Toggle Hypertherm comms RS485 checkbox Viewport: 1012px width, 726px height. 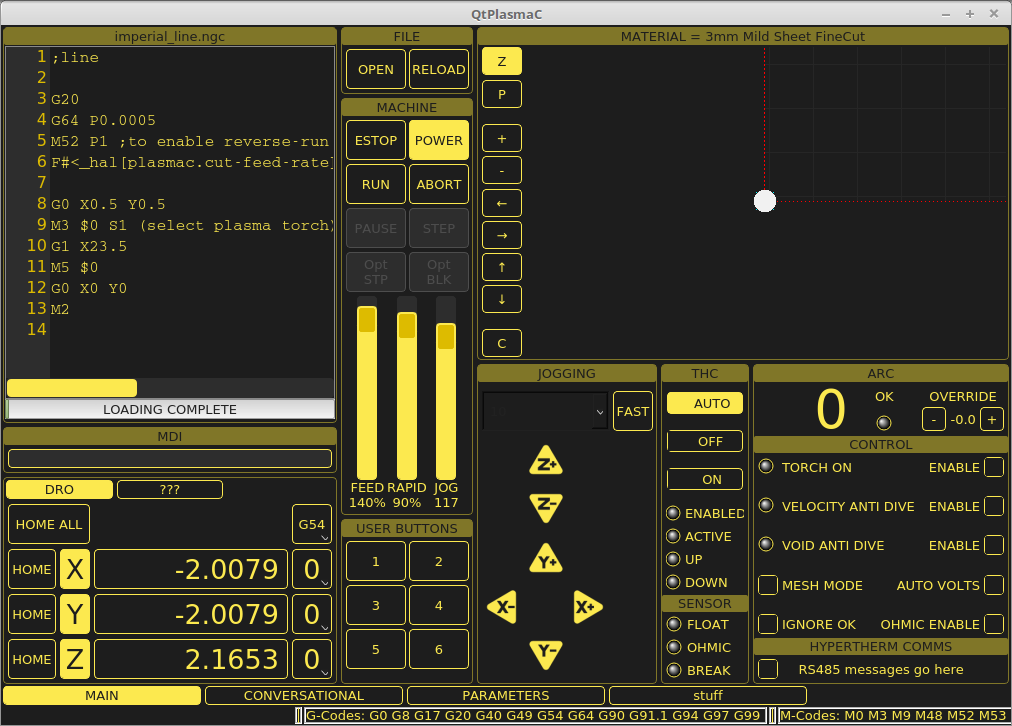pos(767,669)
